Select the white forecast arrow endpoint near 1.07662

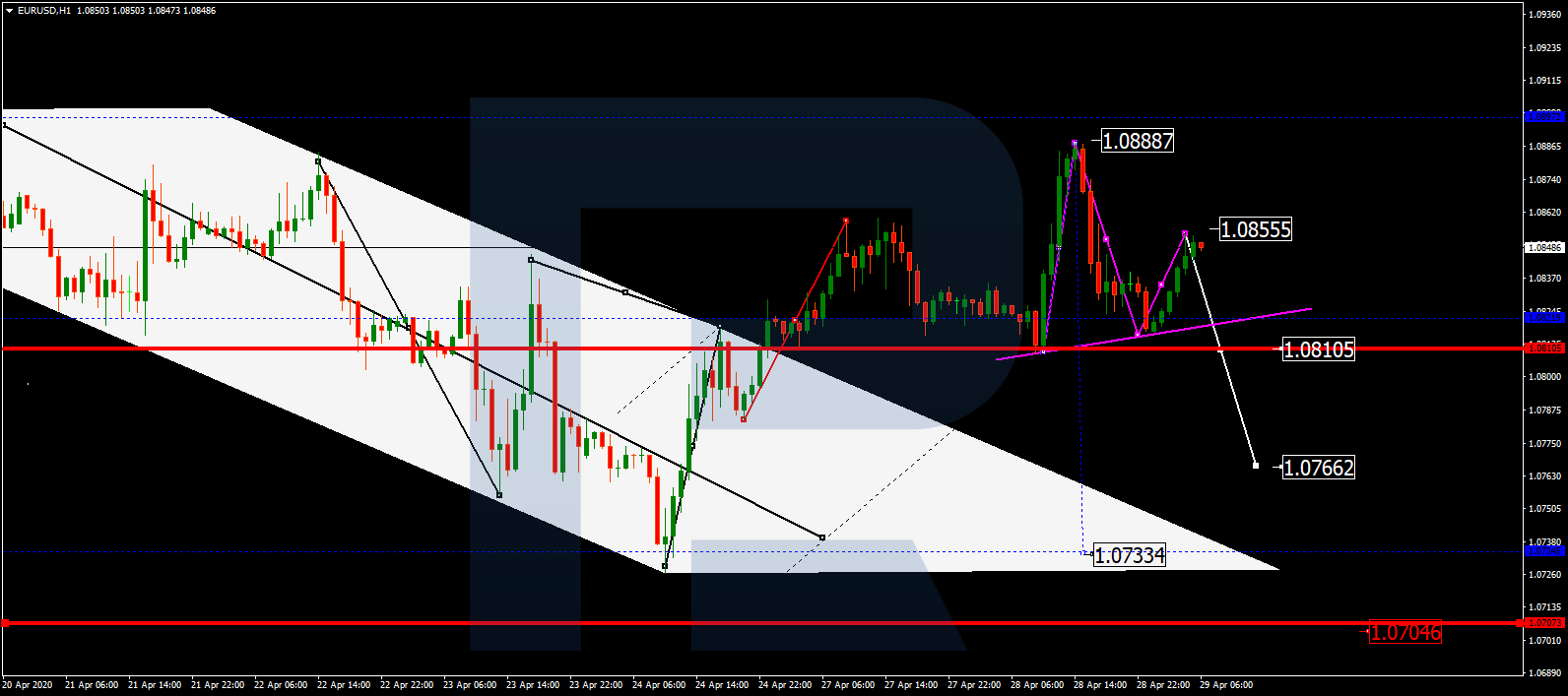pyautogui.click(x=1256, y=465)
